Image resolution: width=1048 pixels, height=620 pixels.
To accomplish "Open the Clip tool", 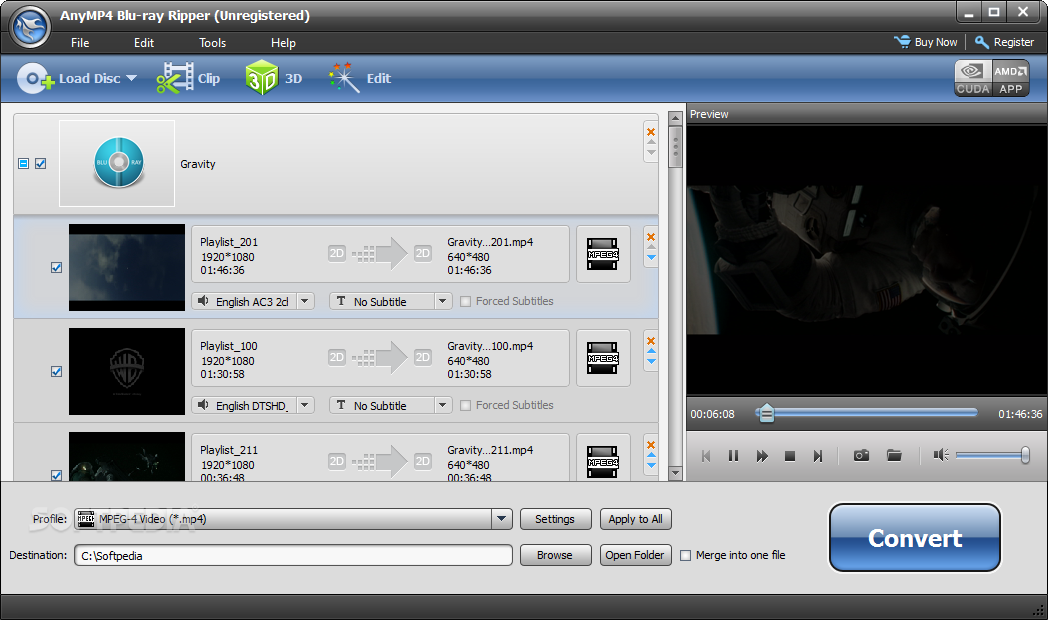I will (x=188, y=79).
